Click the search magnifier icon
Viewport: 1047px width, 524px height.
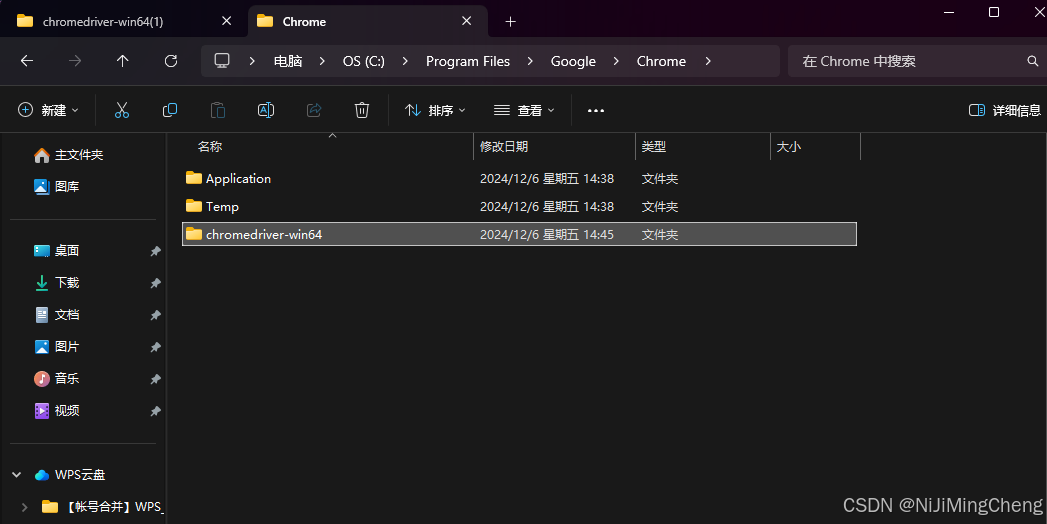point(1032,61)
